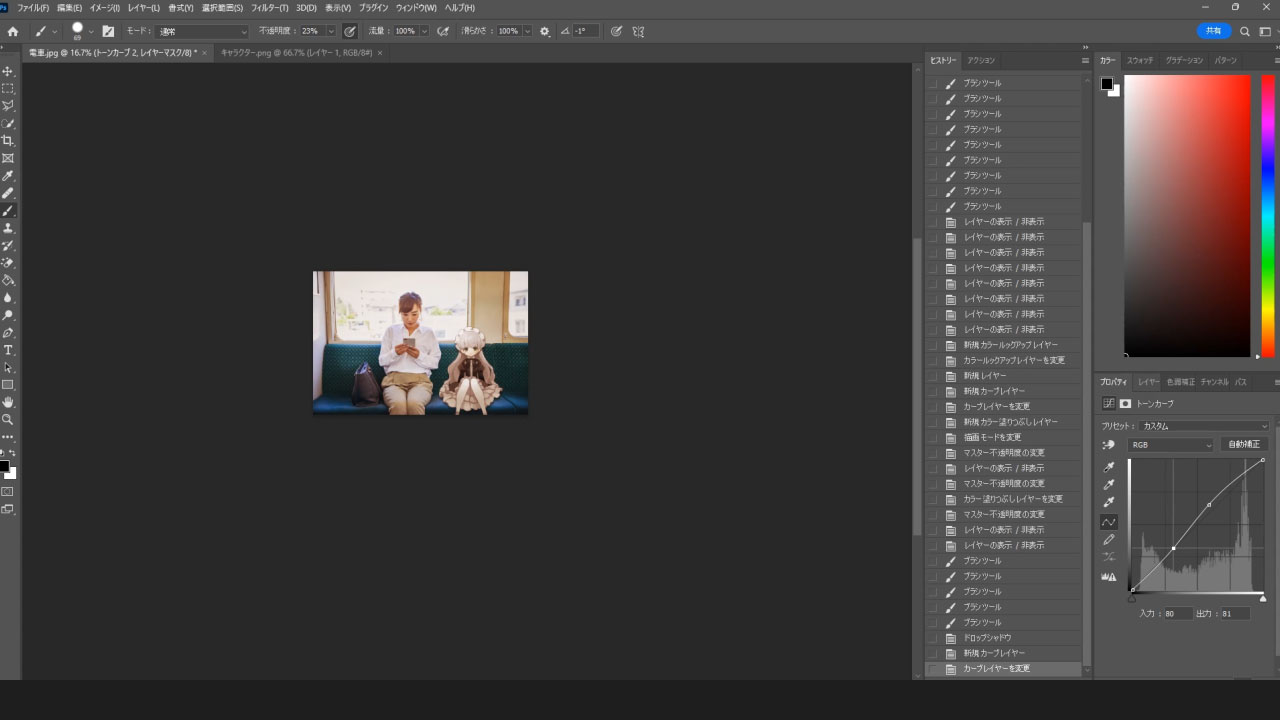Toggle symmetry paint options butterfly

click(638, 31)
